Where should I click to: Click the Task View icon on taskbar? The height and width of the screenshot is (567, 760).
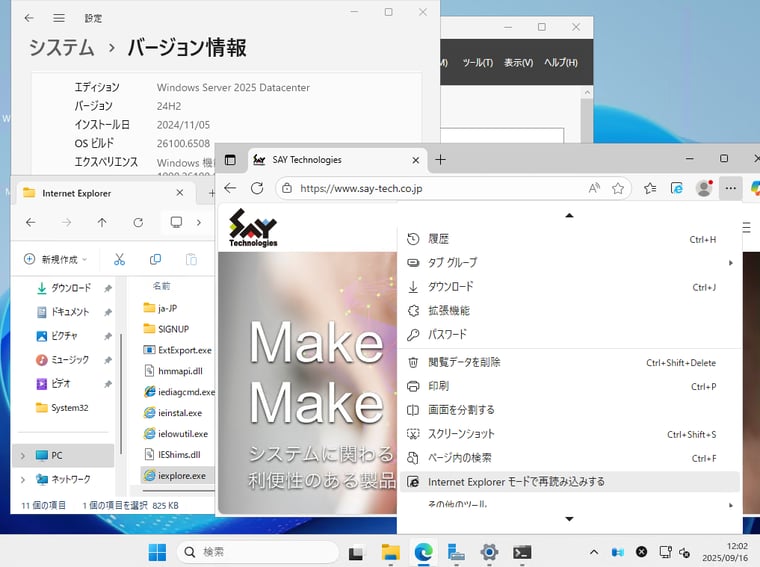[356, 552]
